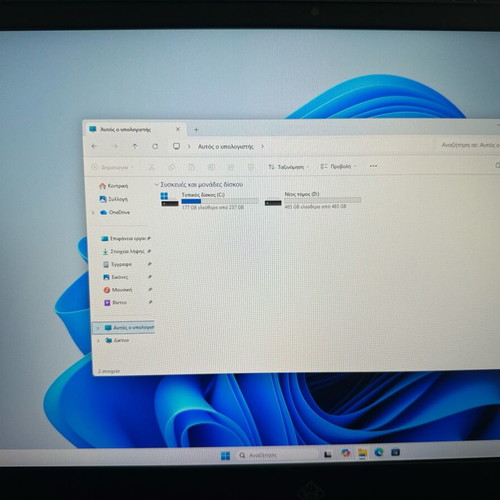Click the C: drive Windows disk icon
The width and height of the screenshot is (500, 500).
click(x=169, y=200)
